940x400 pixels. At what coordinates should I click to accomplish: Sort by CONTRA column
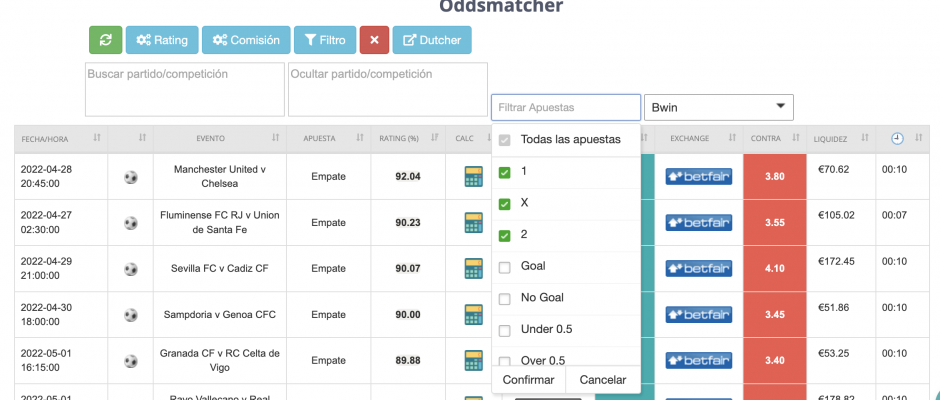coord(775,139)
